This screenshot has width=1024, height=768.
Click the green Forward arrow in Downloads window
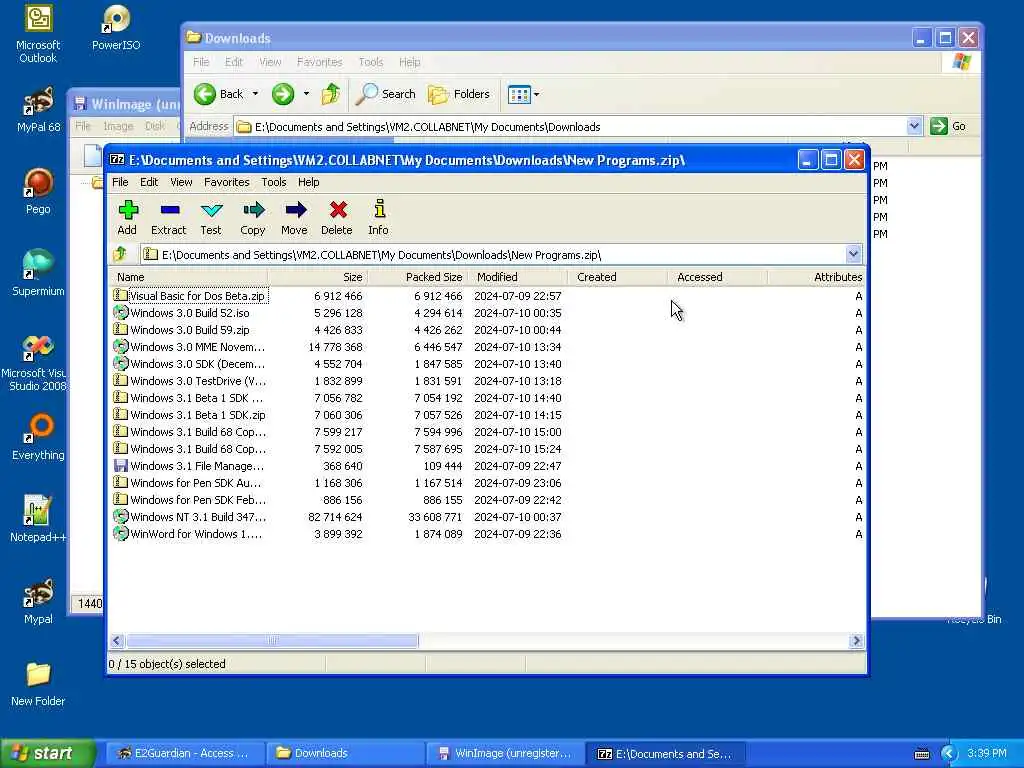click(283, 94)
